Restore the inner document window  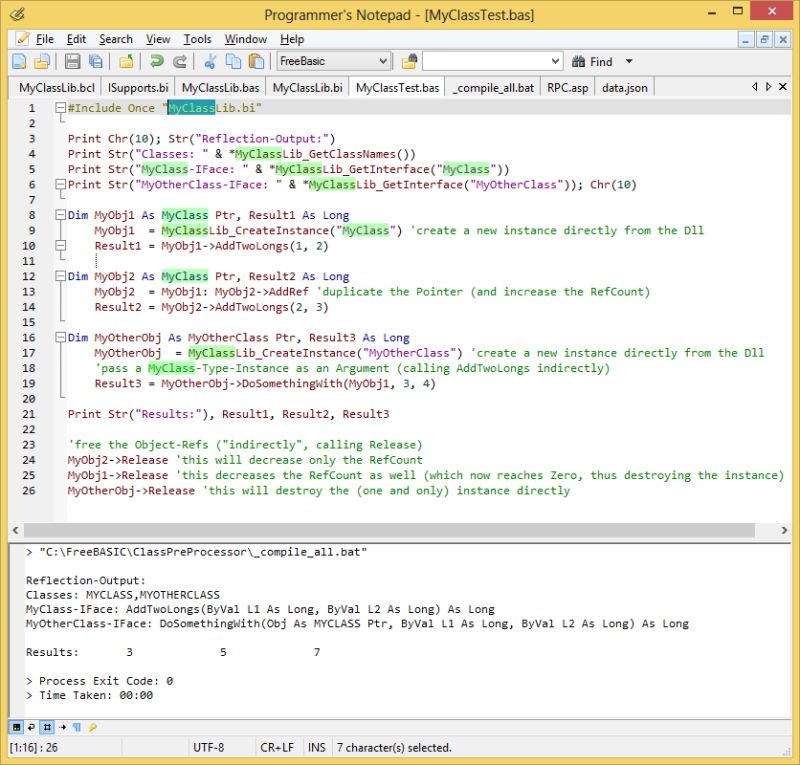click(764, 39)
